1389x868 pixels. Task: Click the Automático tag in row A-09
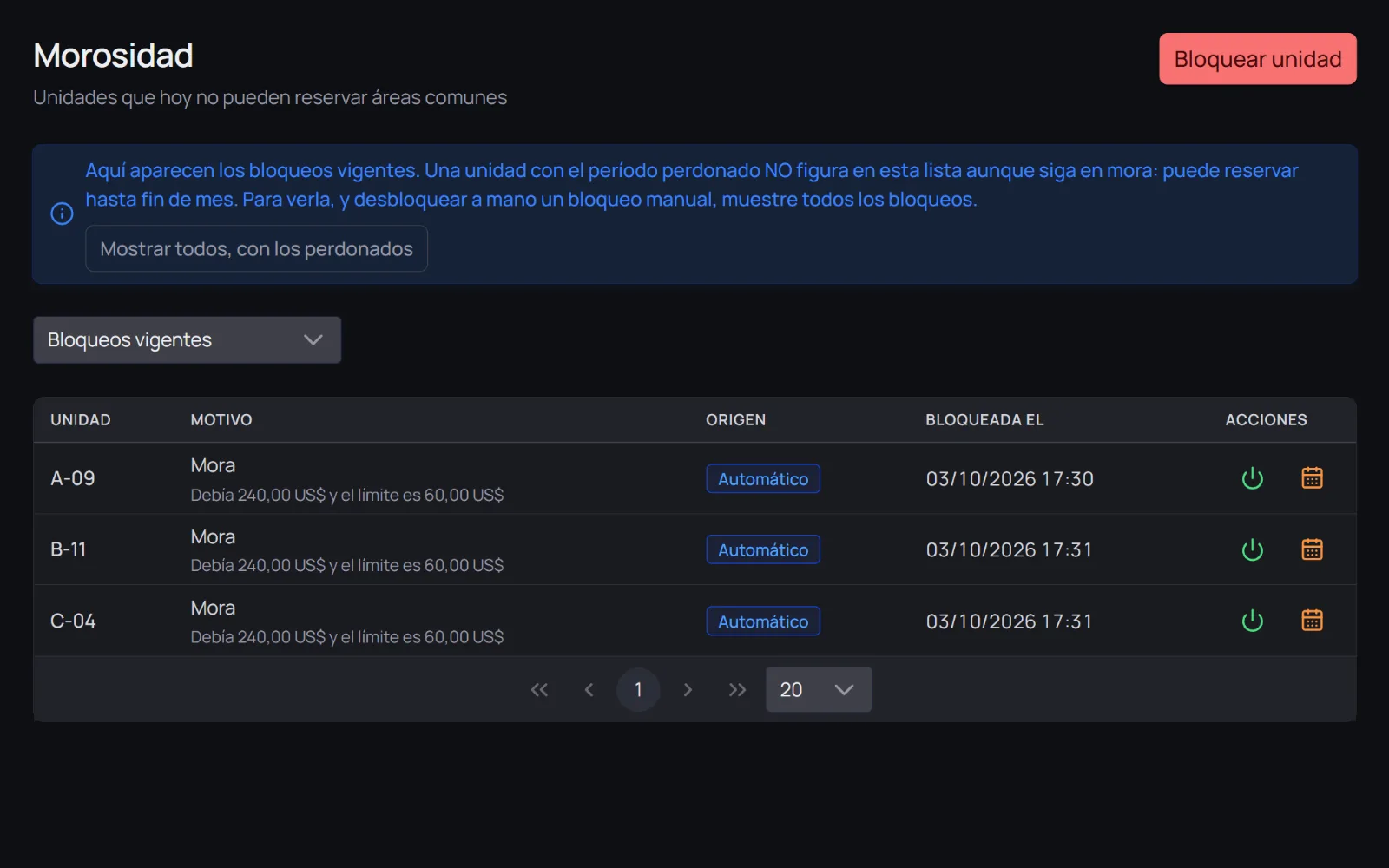point(763,478)
